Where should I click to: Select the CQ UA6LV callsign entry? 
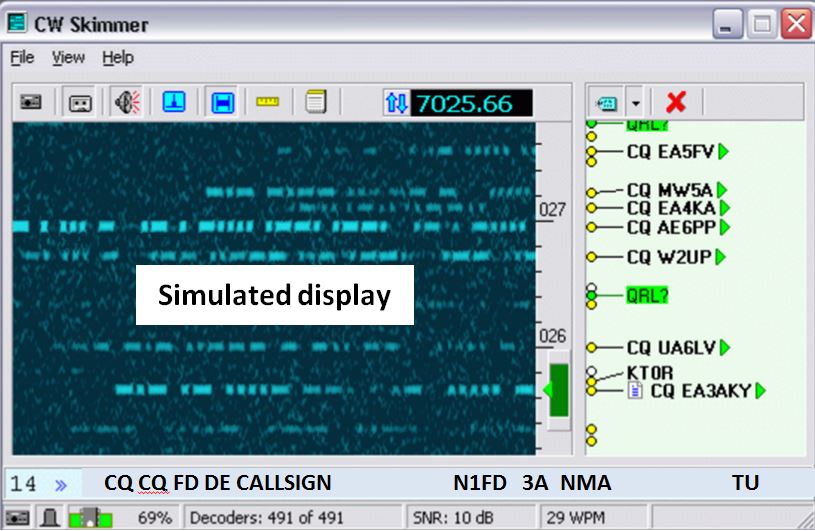point(671,347)
